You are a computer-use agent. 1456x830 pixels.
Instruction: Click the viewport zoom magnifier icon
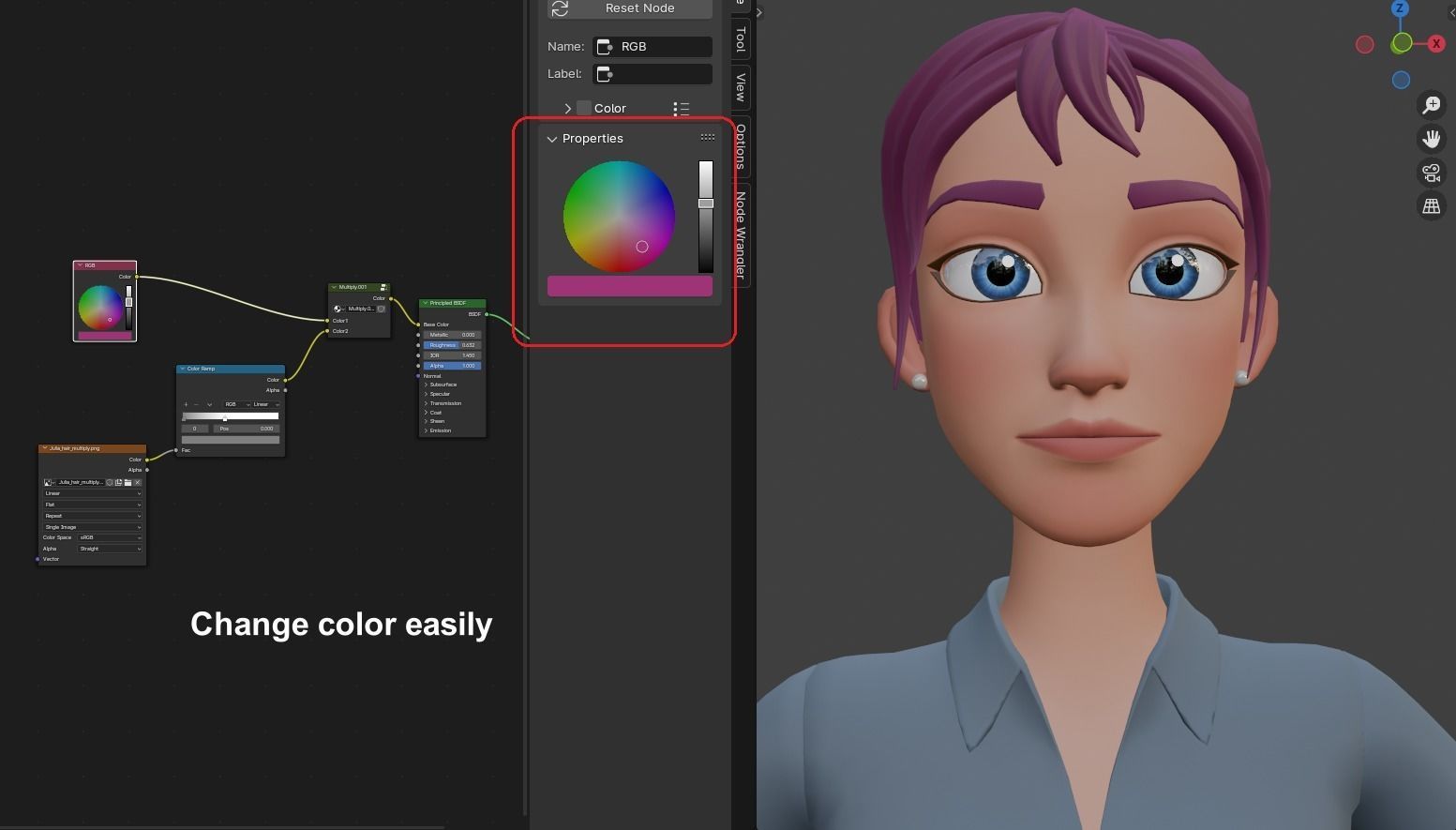[1432, 105]
